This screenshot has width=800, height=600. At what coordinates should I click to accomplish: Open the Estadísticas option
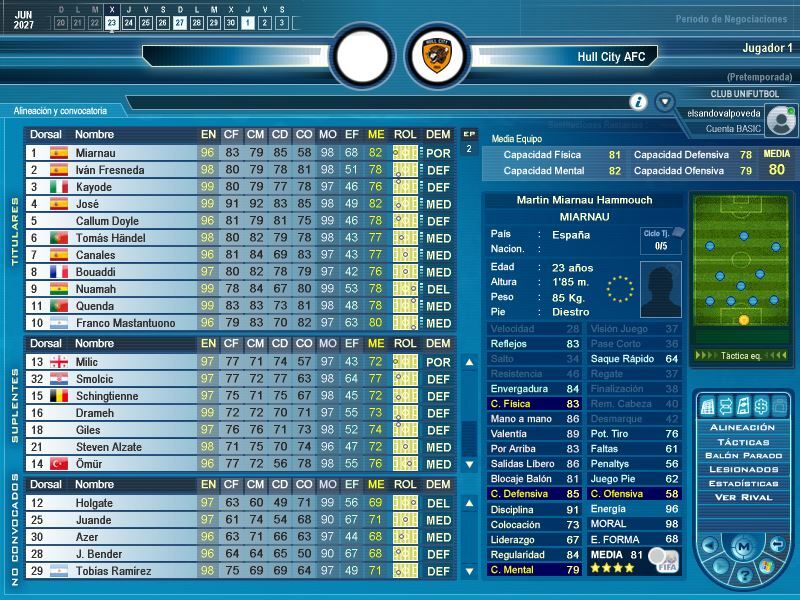click(x=741, y=483)
